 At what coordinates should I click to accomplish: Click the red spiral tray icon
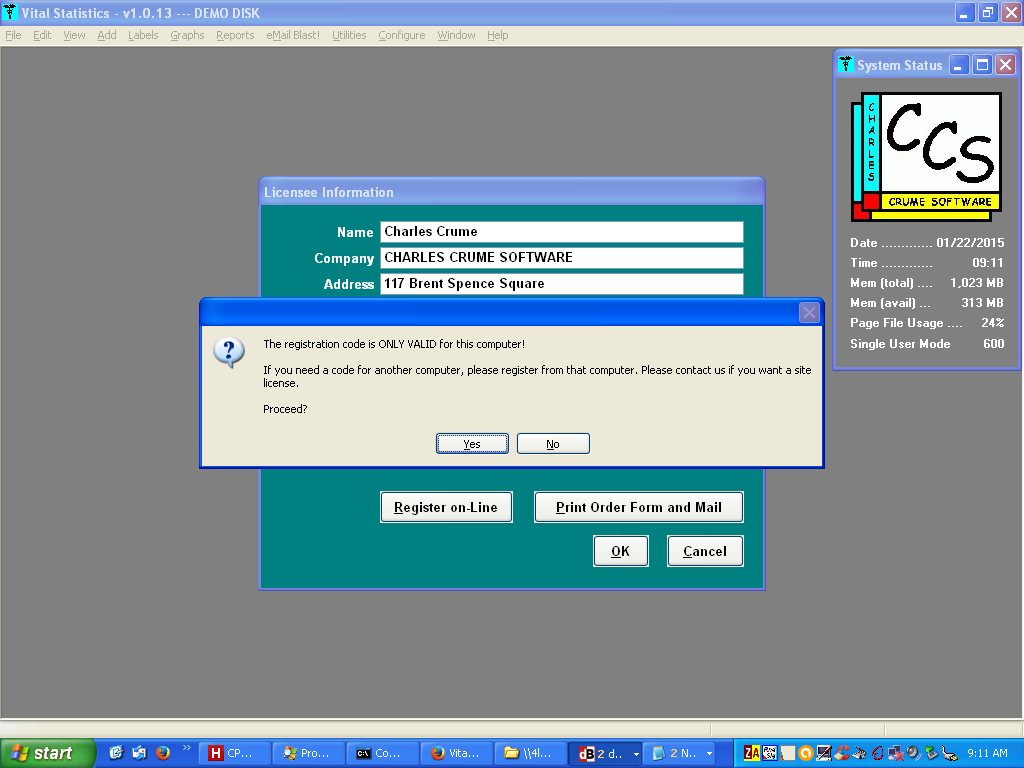click(878, 753)
